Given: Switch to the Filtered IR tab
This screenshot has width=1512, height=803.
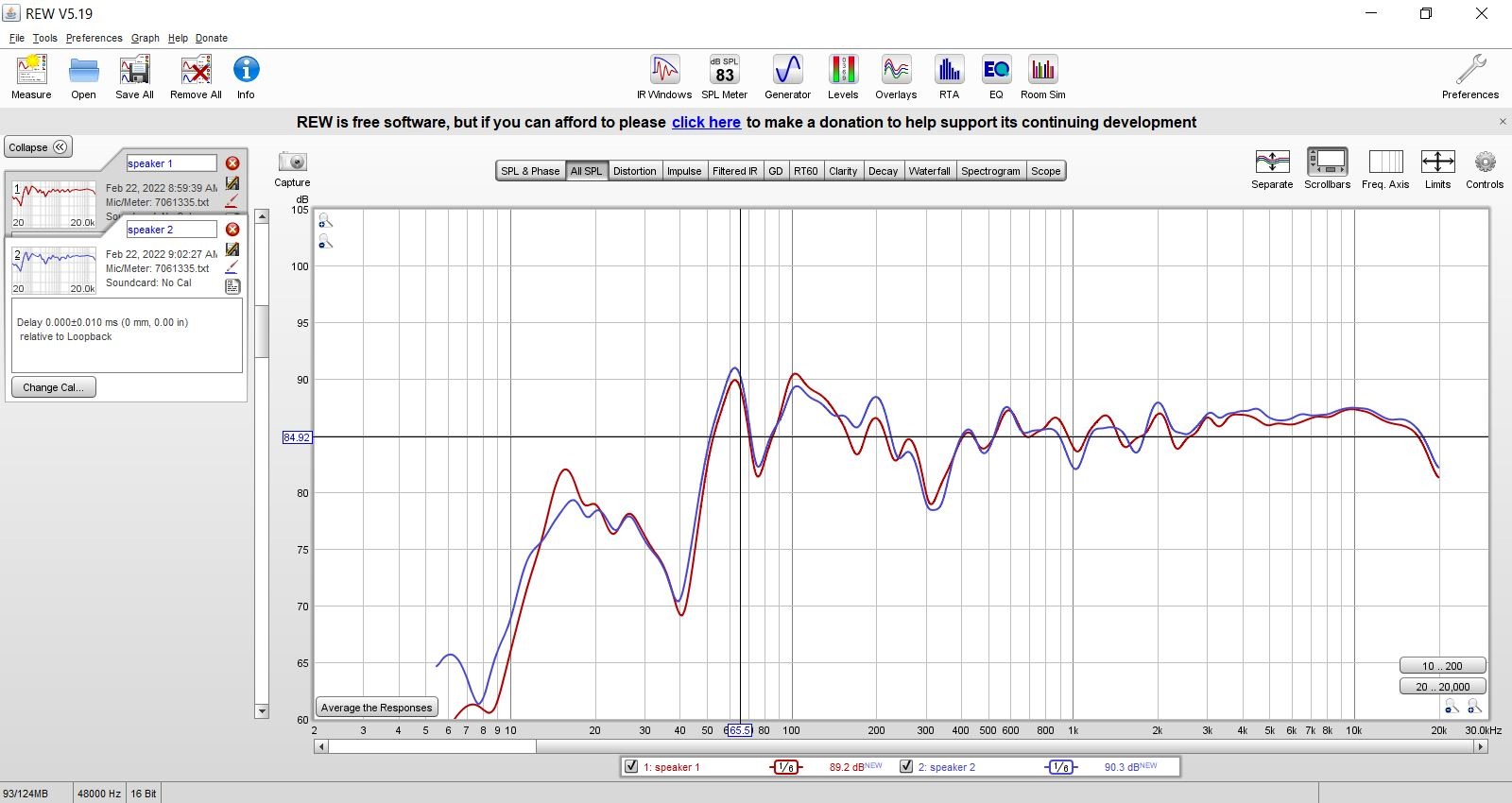Looking at the screenshot, I should click(734, 171).
